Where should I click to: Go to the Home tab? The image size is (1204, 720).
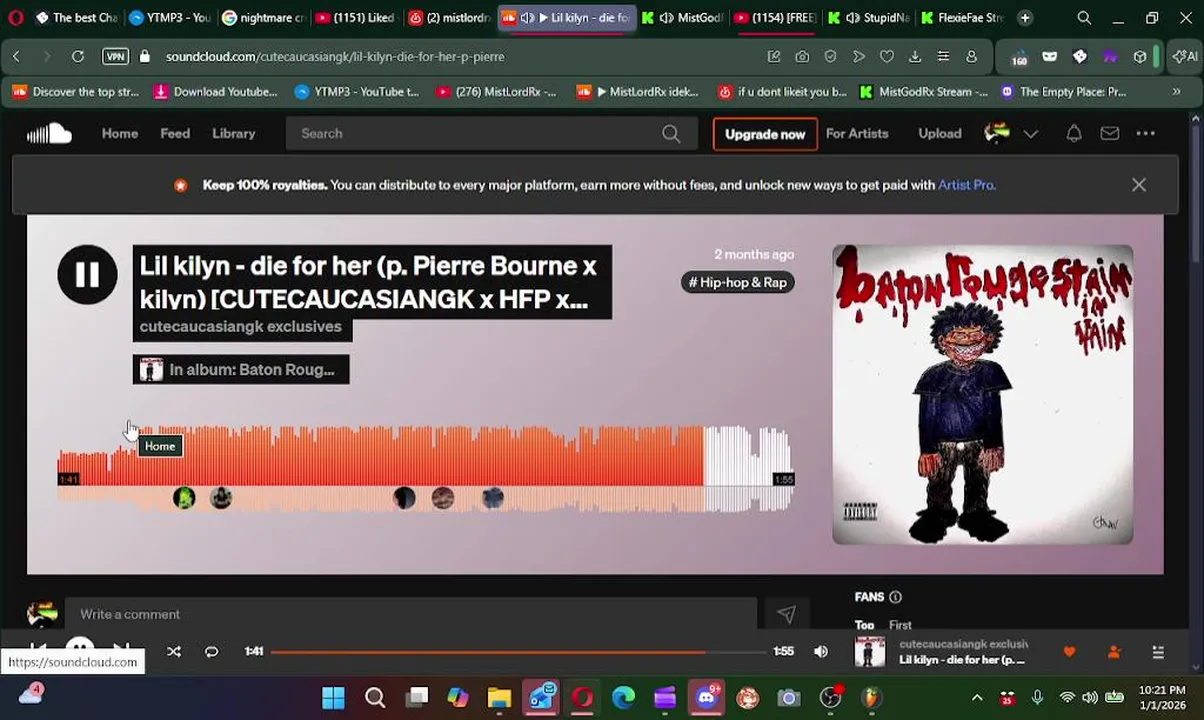coord(120,133)
